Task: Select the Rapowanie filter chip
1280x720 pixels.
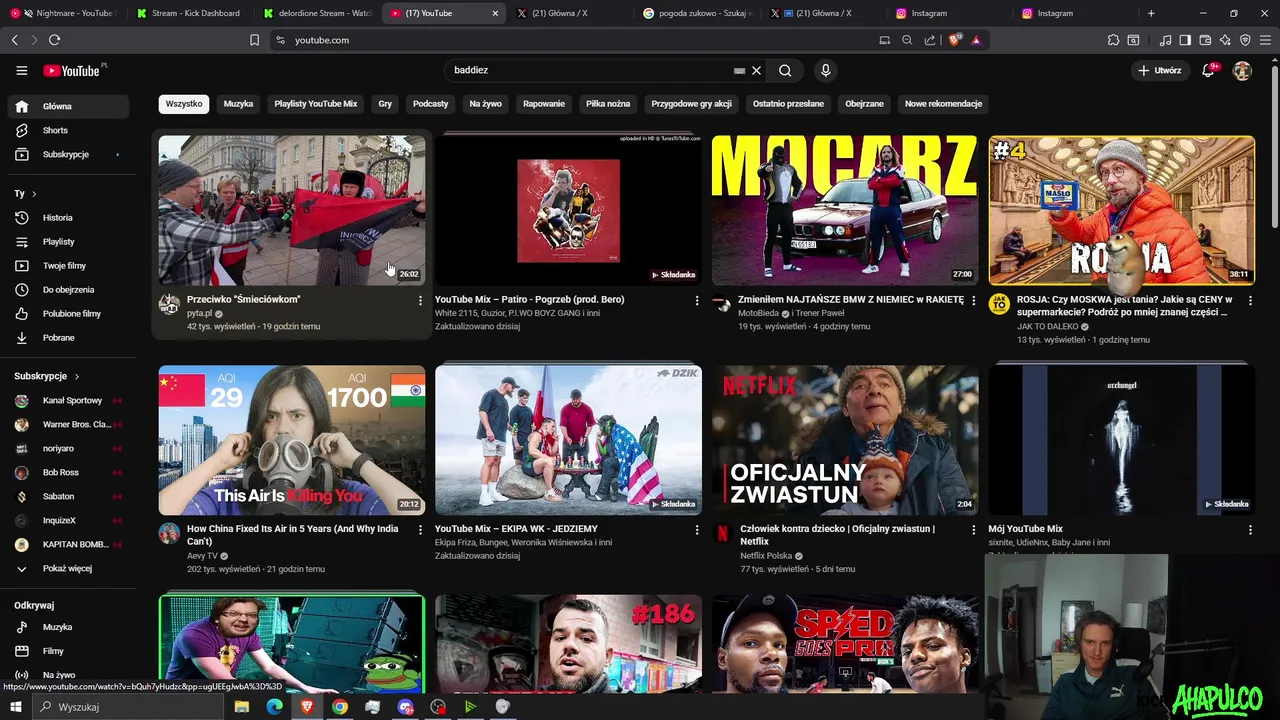Action: pyautogui.click(x=544, y=103)
